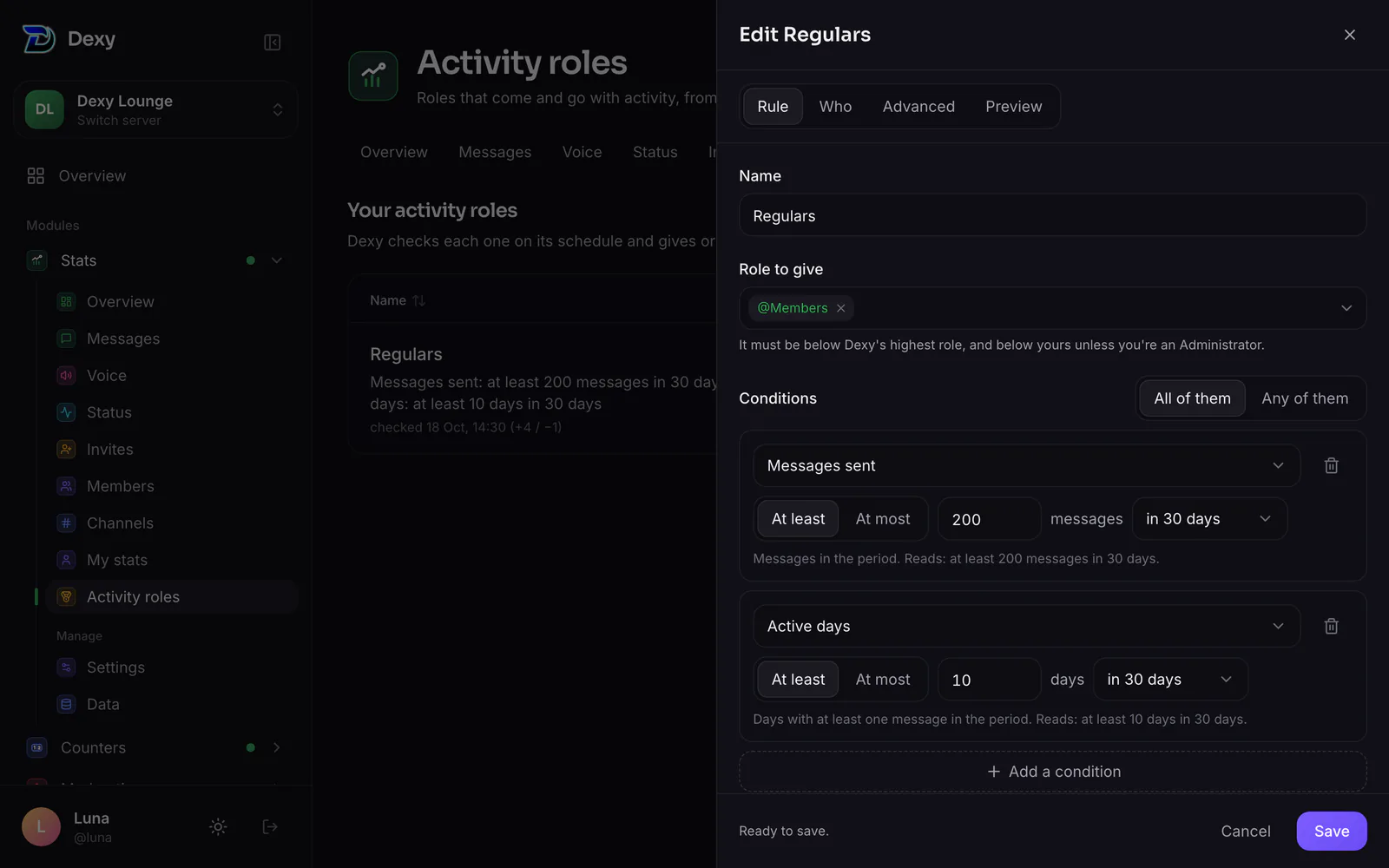Collapse the sidebar panel icon
Image resolution: width=1389 pixels, height=868 pixels.
272,43
